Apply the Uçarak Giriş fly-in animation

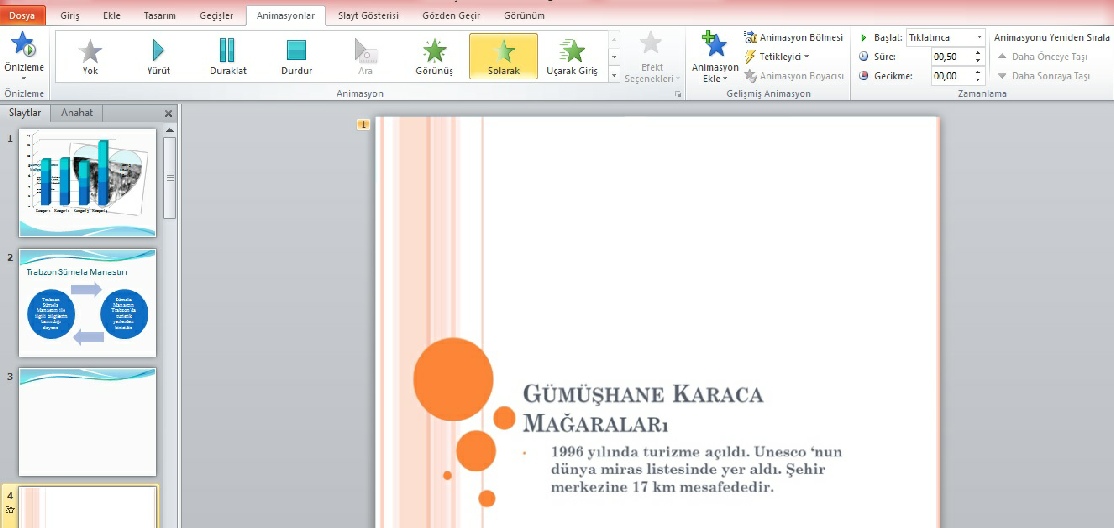(572, 57)
